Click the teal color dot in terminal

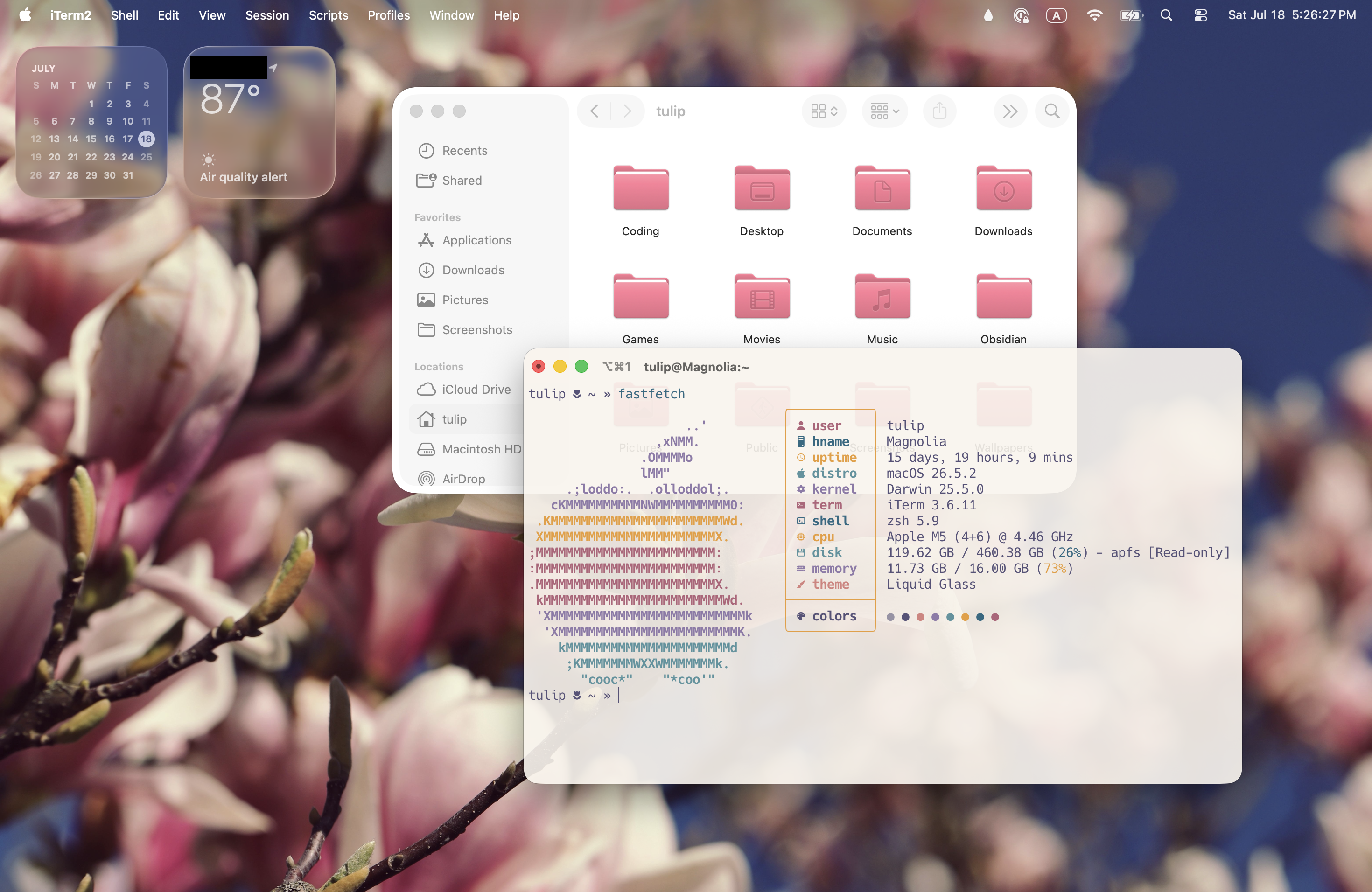[950, 617]
